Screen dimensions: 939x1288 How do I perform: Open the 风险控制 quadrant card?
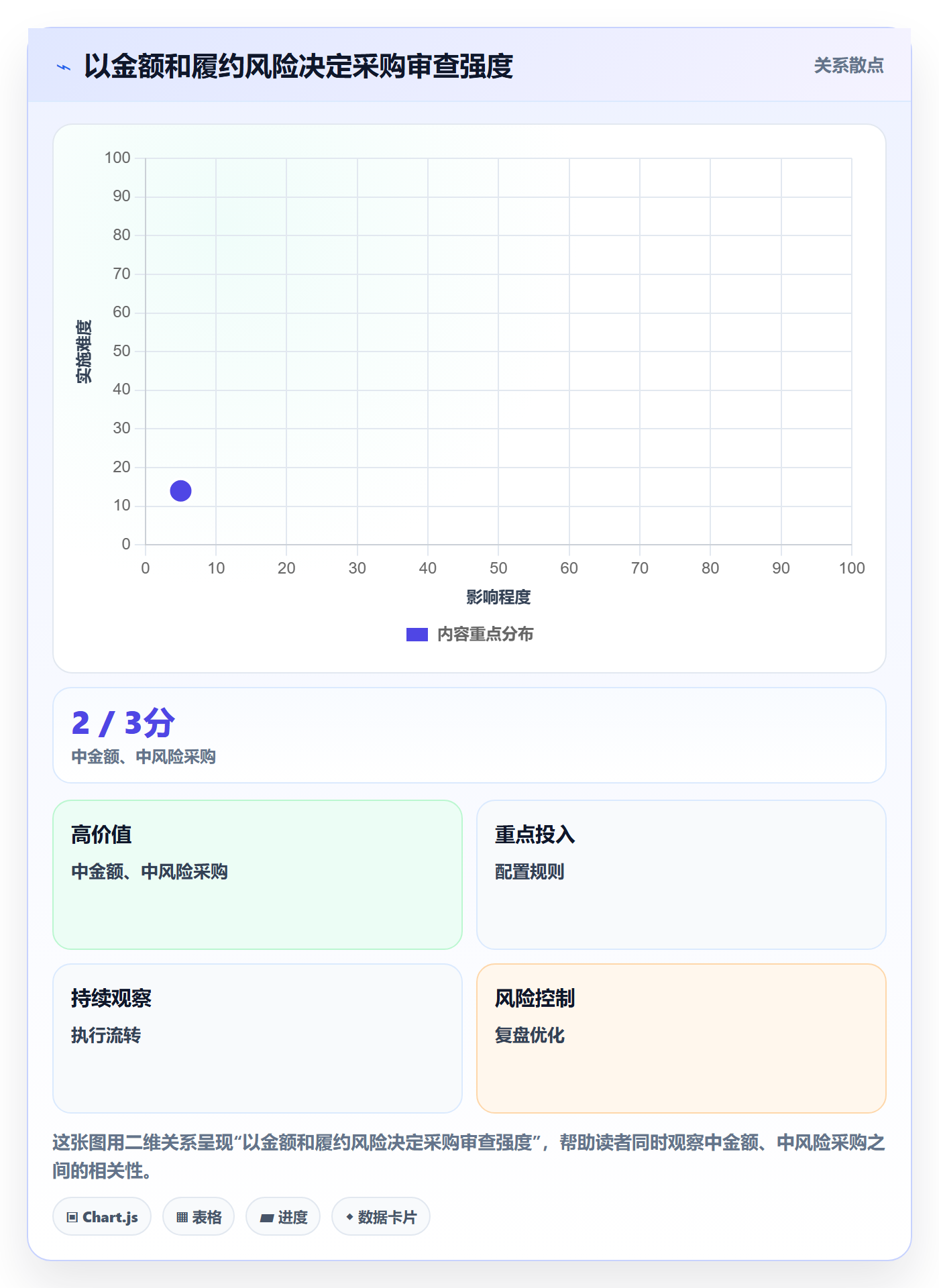[681, 1038]
